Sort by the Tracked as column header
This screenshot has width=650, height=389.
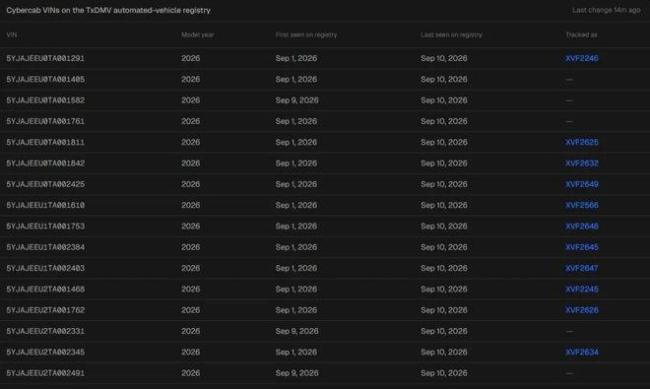pos(581,35)
